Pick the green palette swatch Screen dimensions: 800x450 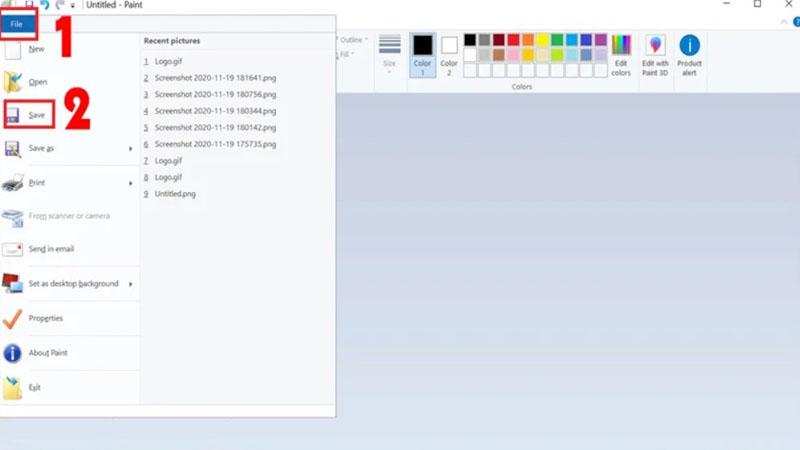(x=557, y=40)
